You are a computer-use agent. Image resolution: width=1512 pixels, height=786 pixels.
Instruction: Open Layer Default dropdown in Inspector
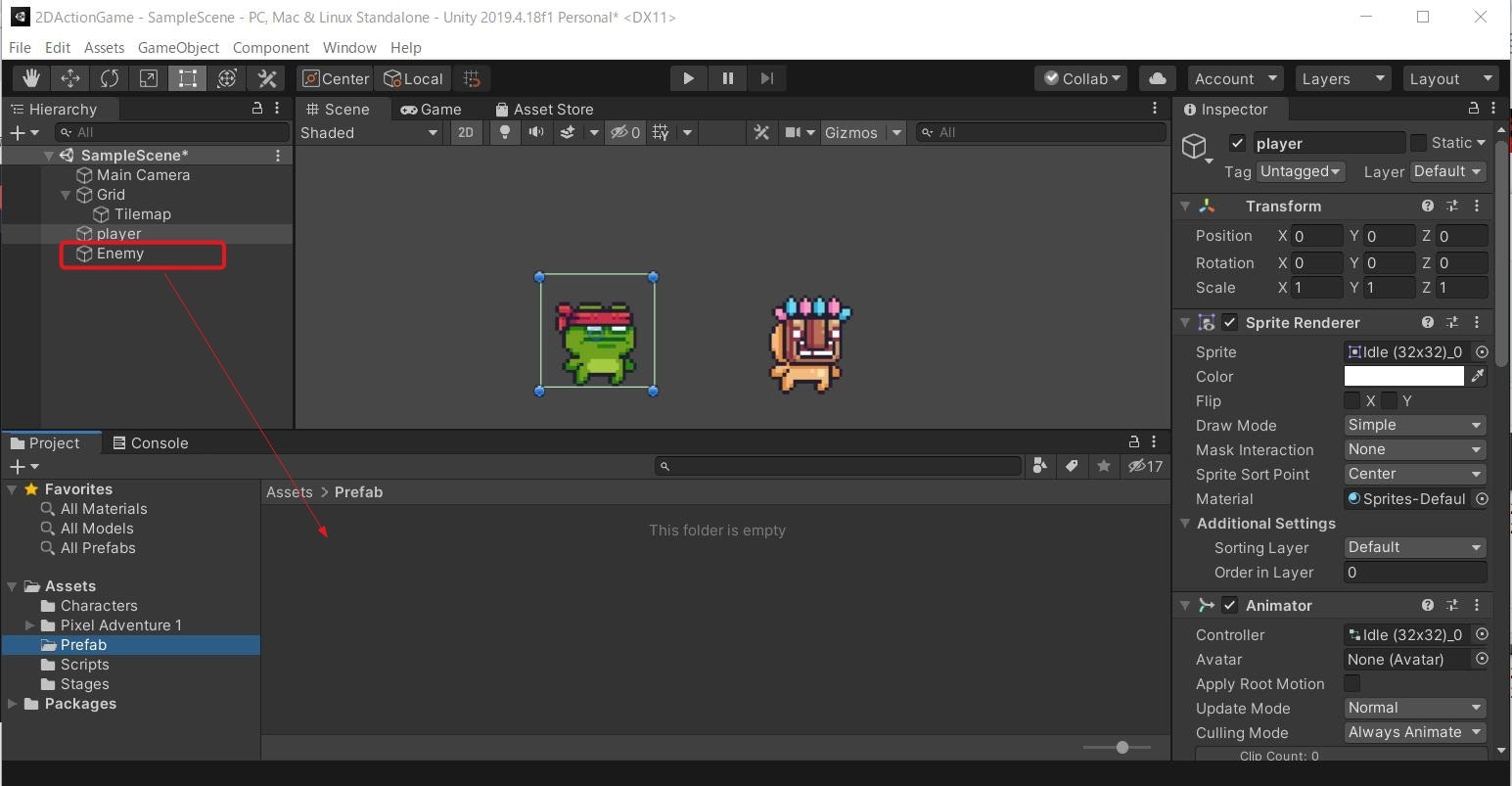pyautogui.click(x=1447, y=171)
